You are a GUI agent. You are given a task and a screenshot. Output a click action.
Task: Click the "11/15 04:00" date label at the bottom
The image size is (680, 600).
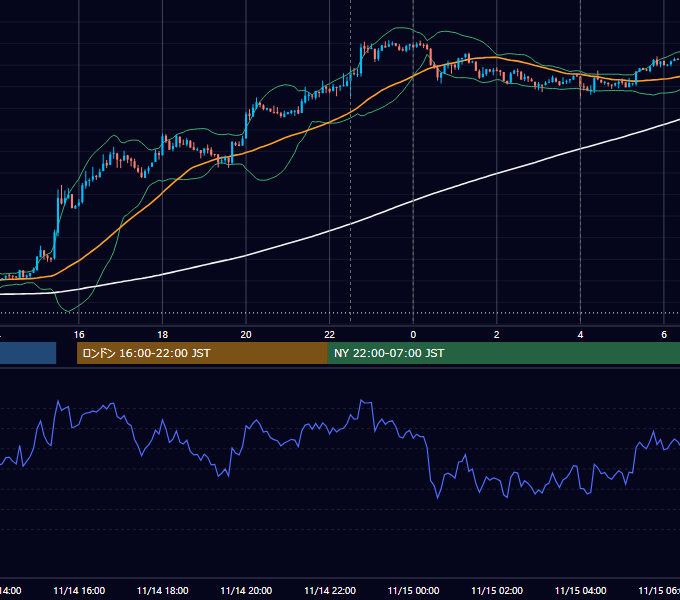point(581,590)
